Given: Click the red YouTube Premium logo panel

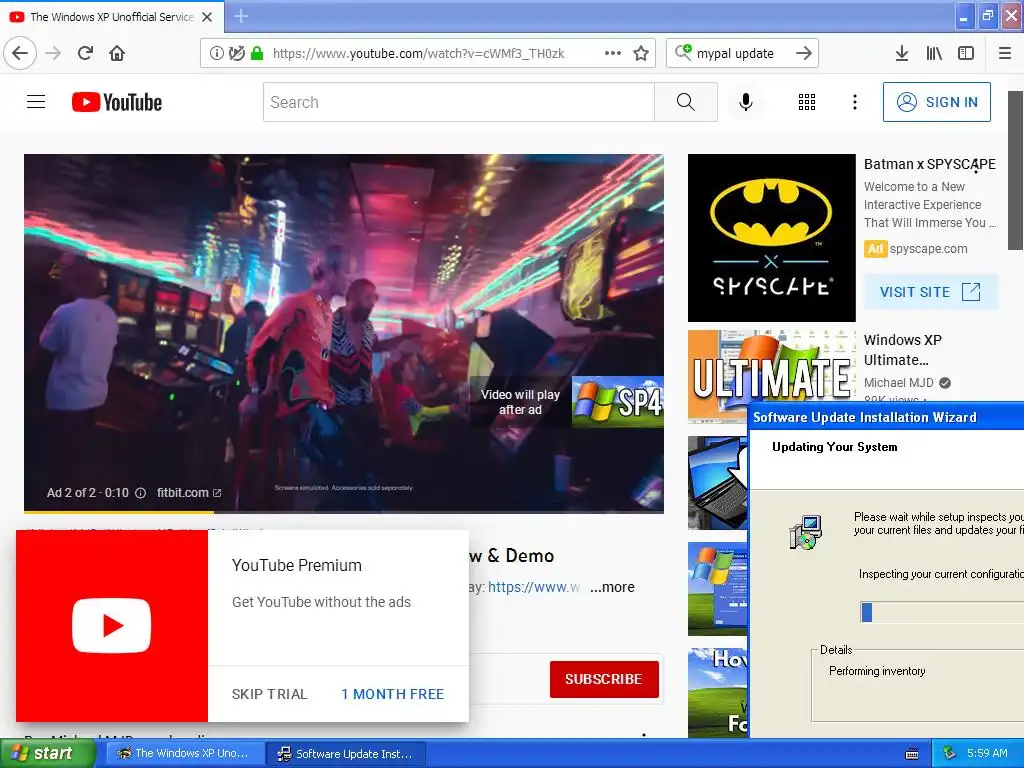Looking at the screenshot, I should coord(112,626).
